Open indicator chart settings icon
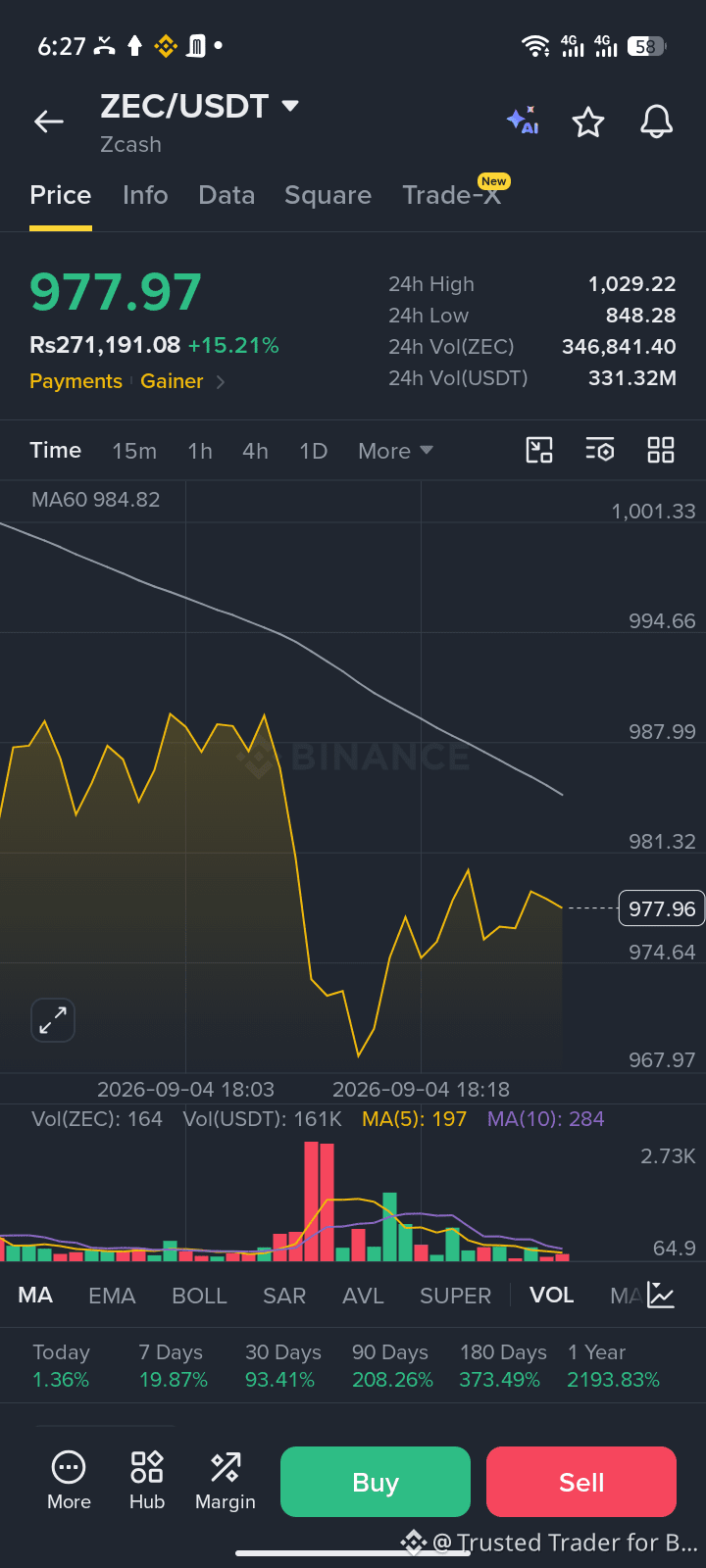706x1568 pixels. point(661,1296)
